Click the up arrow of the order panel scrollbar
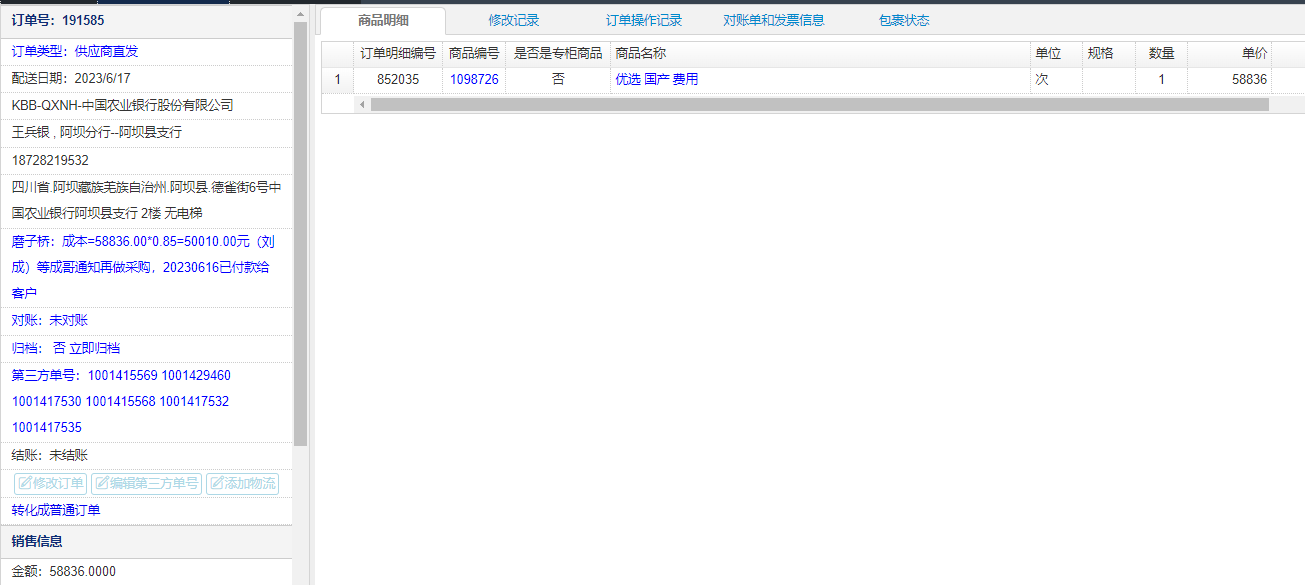 300,13
